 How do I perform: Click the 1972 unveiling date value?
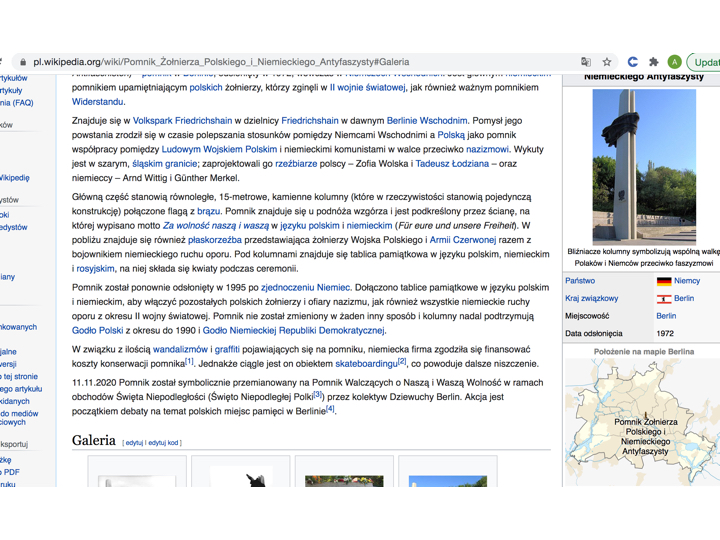click(x=665, y=334)
